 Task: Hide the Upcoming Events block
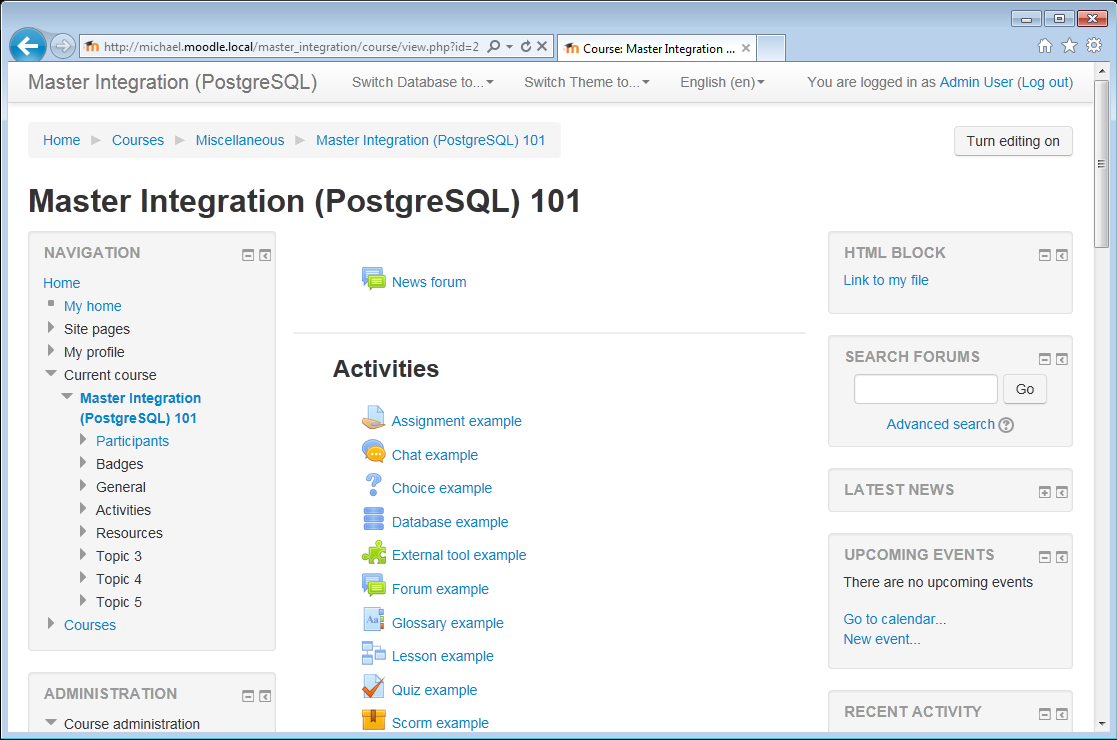tap(1044, 557)
